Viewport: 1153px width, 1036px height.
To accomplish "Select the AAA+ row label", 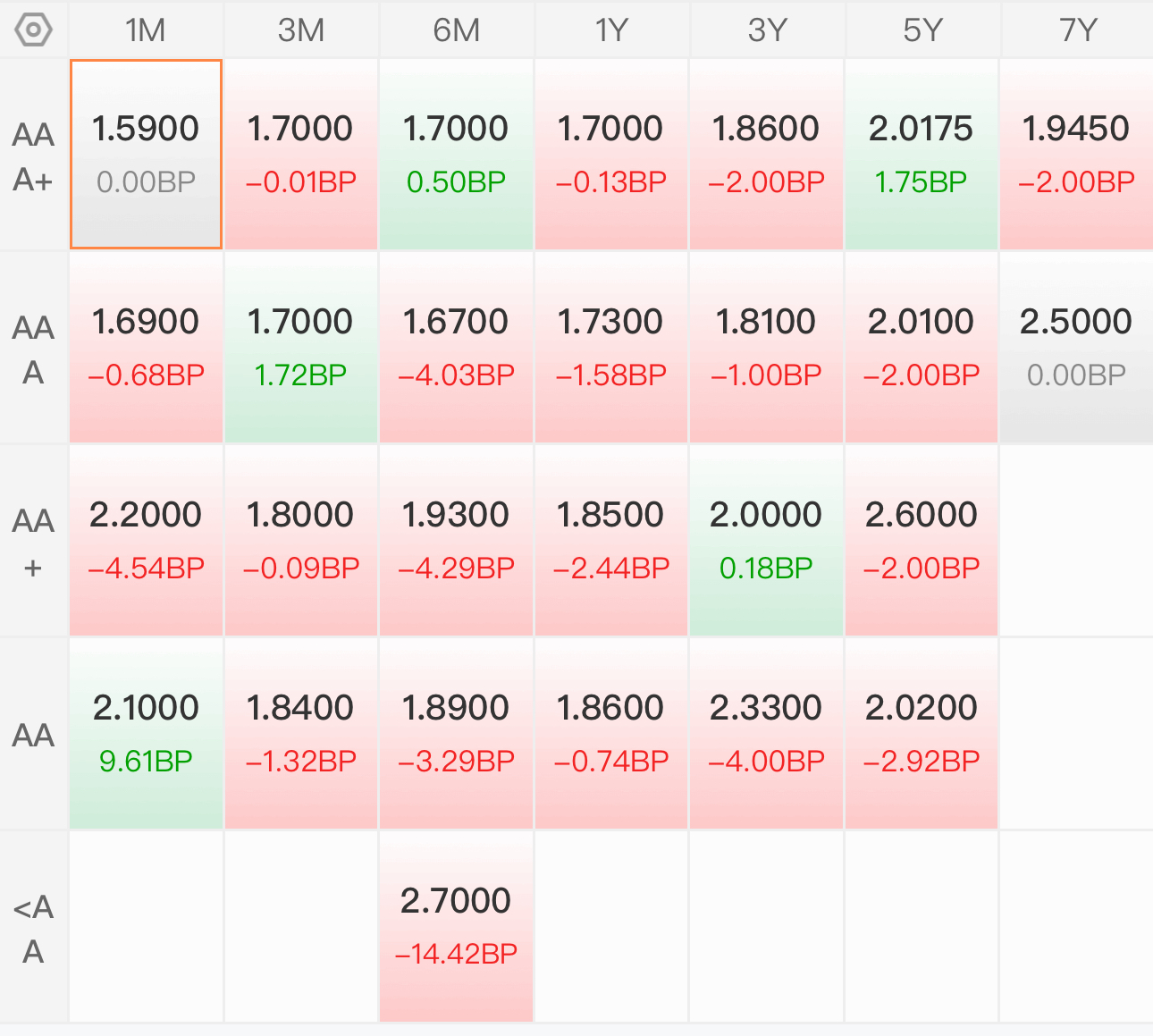I will tap(33, 156).
